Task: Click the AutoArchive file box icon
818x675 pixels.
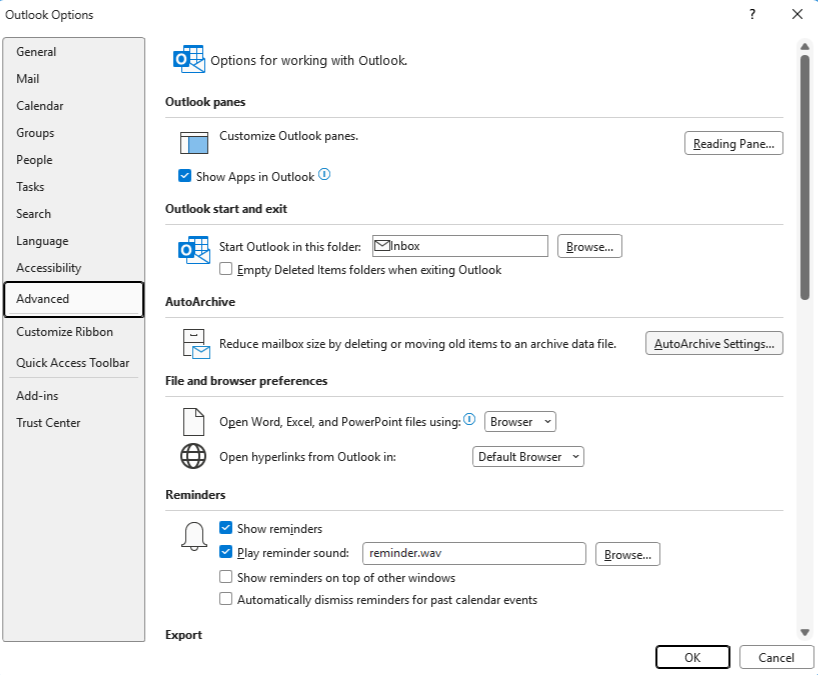Action: pyautogui.click(x=194, y=343)
